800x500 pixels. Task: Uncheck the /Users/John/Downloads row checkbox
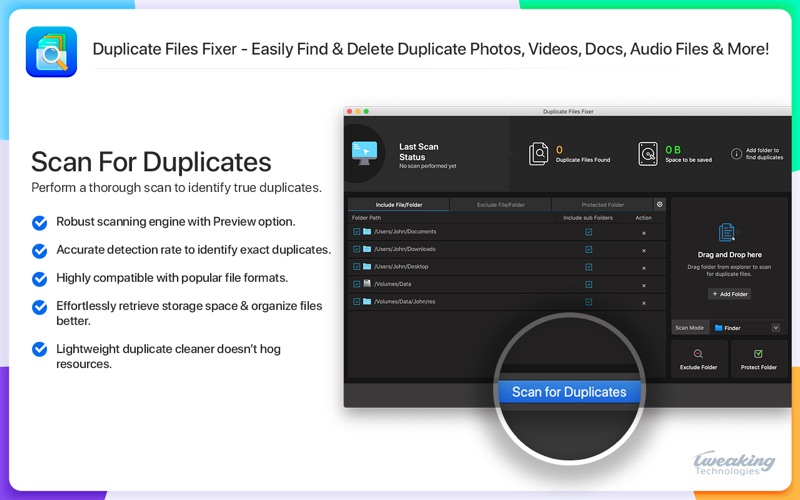click(357, 249)
